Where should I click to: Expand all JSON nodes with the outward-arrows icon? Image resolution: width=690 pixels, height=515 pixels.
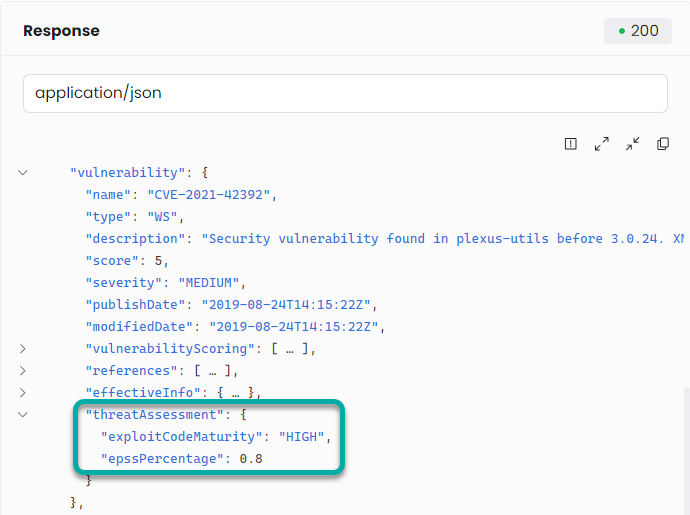[602, 143]
